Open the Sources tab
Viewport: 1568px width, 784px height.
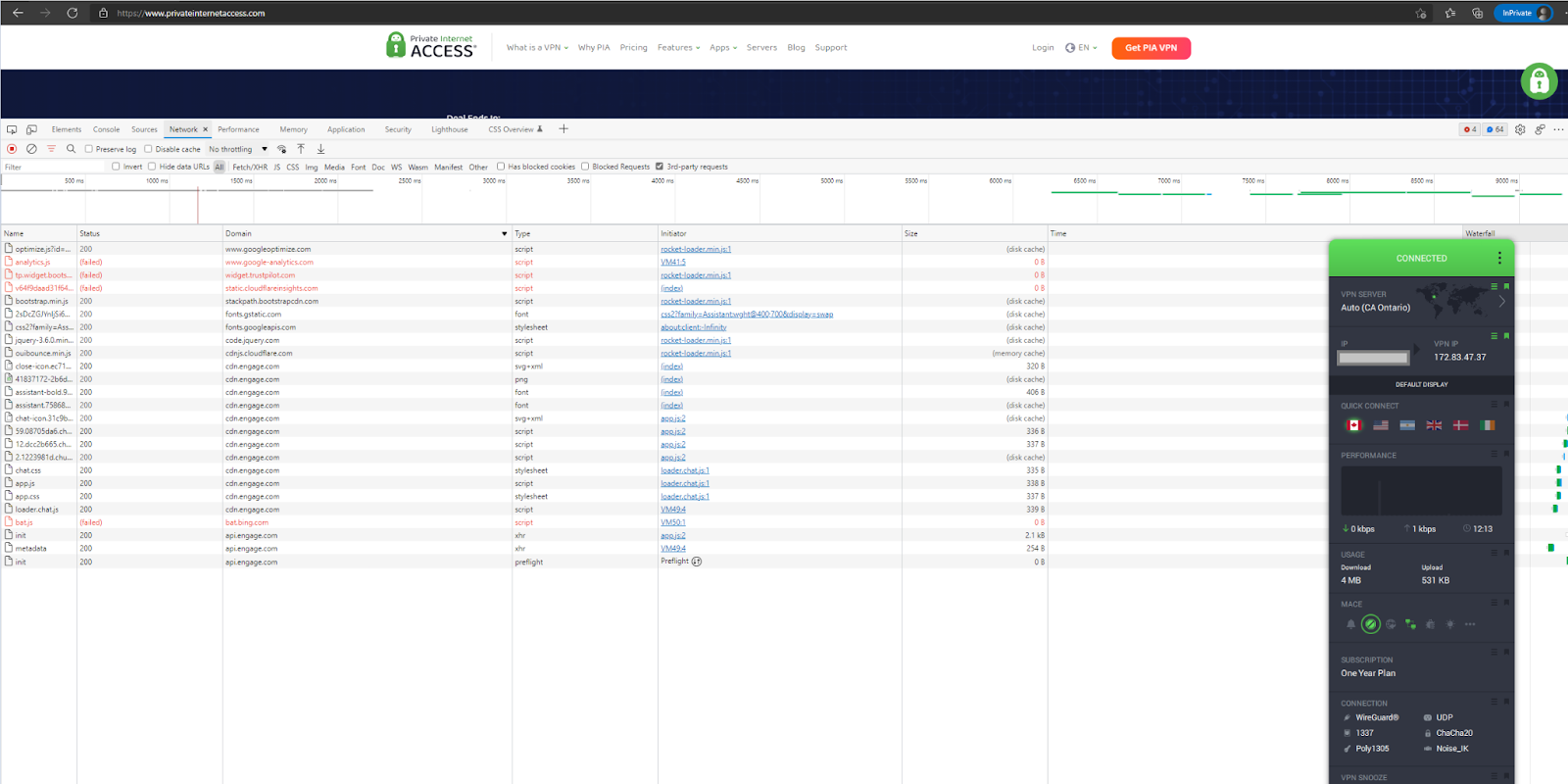coord(144,129)
